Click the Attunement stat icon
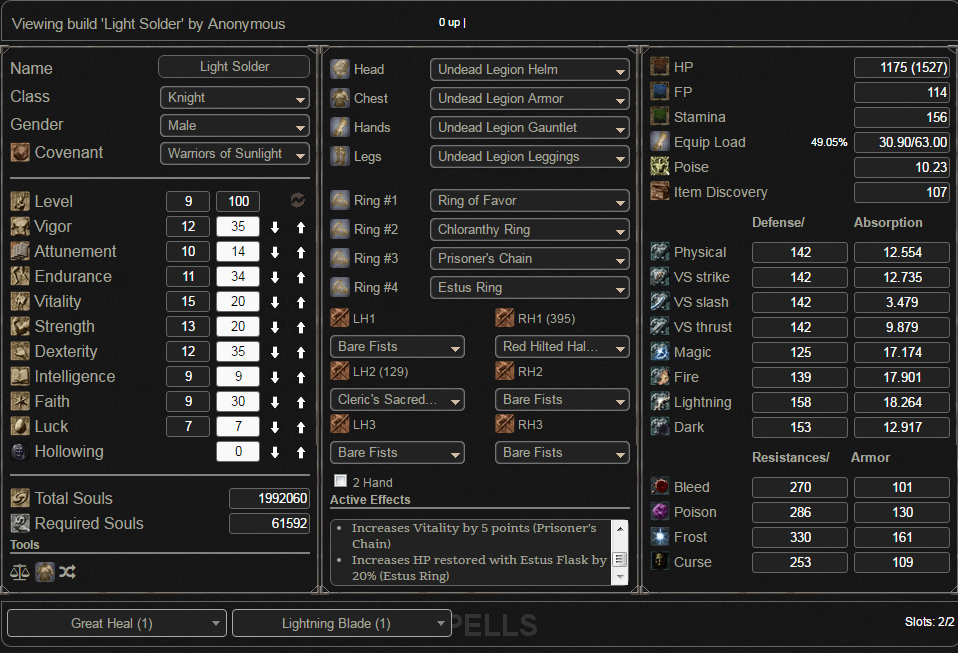 [x=20, y=251]
